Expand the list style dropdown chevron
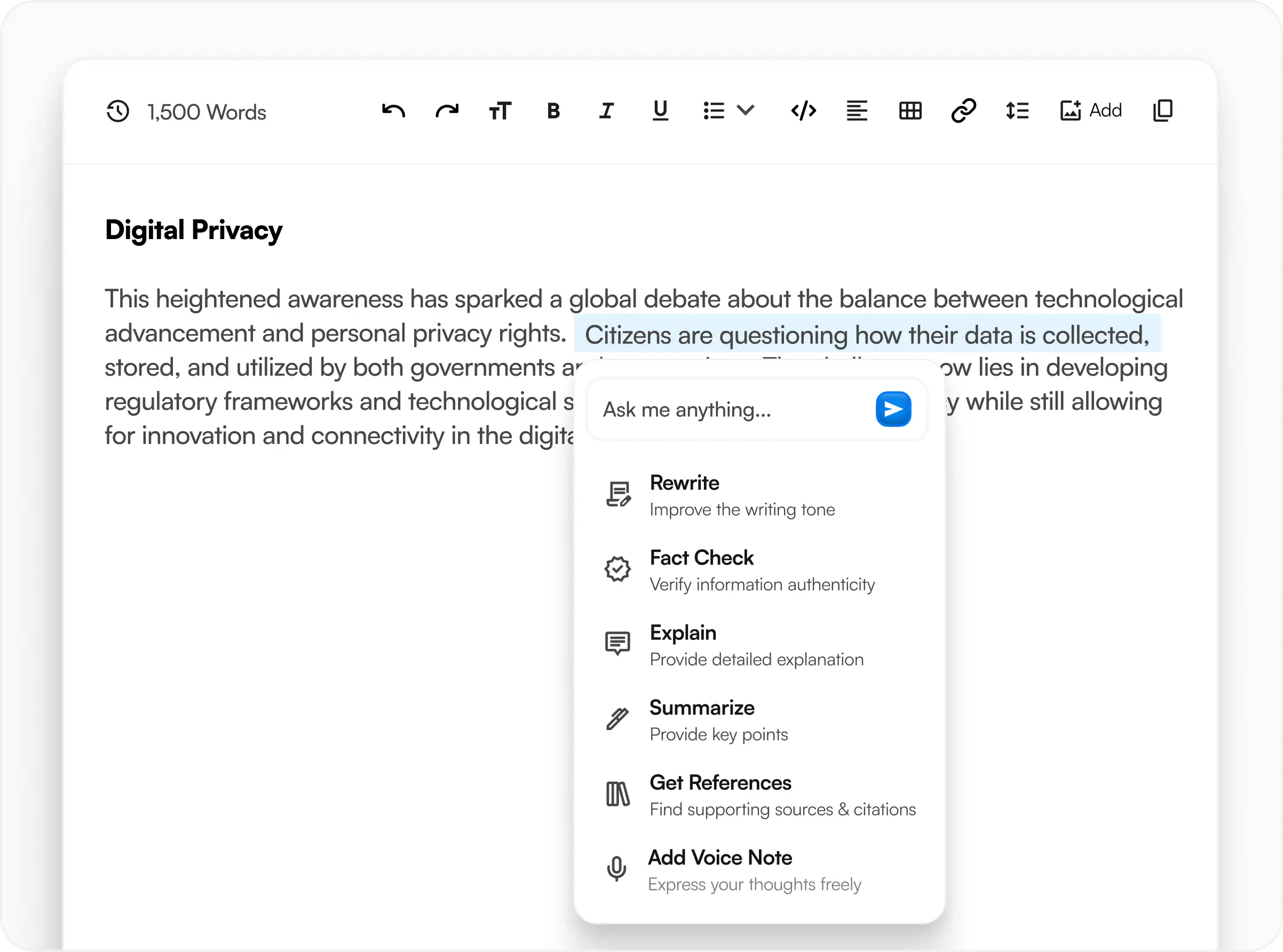This screenshot has height=952, width=1283. [x=746, y=110]
